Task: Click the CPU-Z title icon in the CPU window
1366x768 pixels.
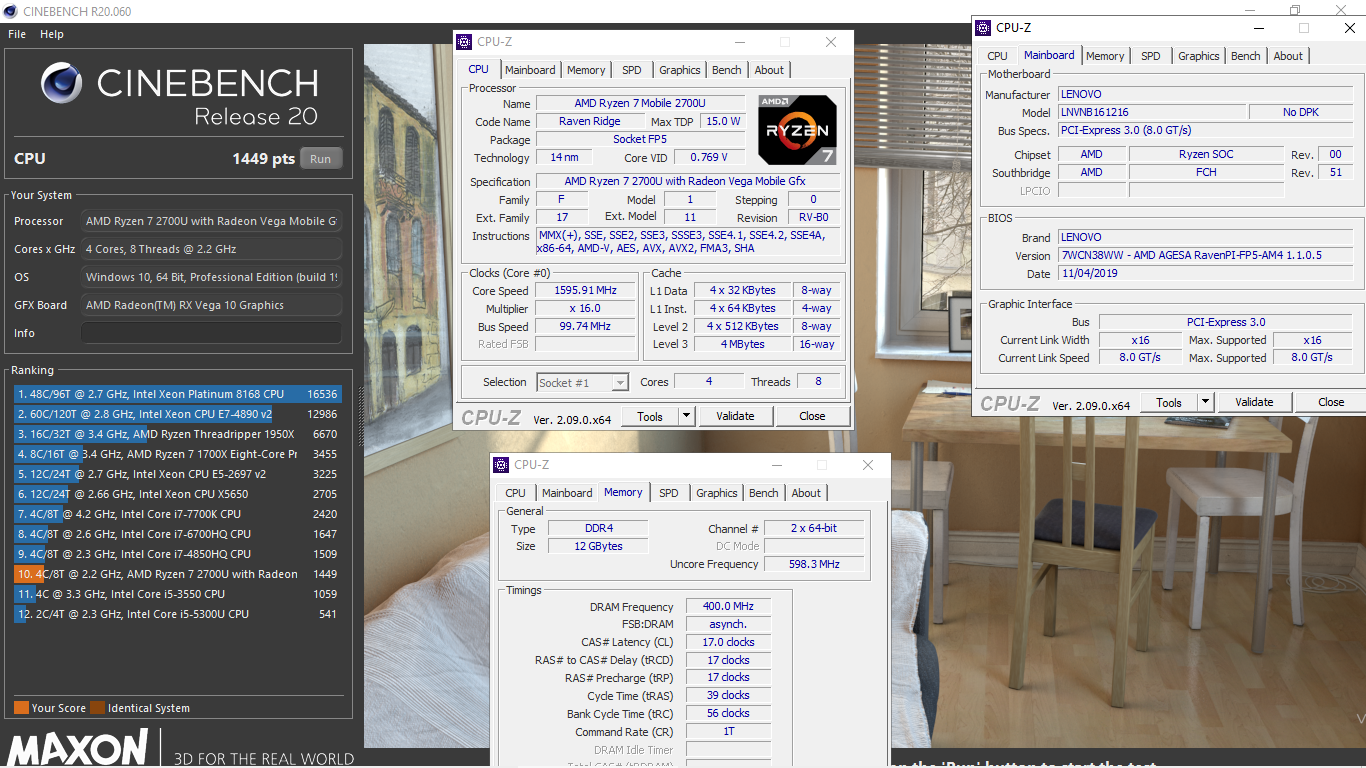Action: pyautogui.click(x=465, y=42)
